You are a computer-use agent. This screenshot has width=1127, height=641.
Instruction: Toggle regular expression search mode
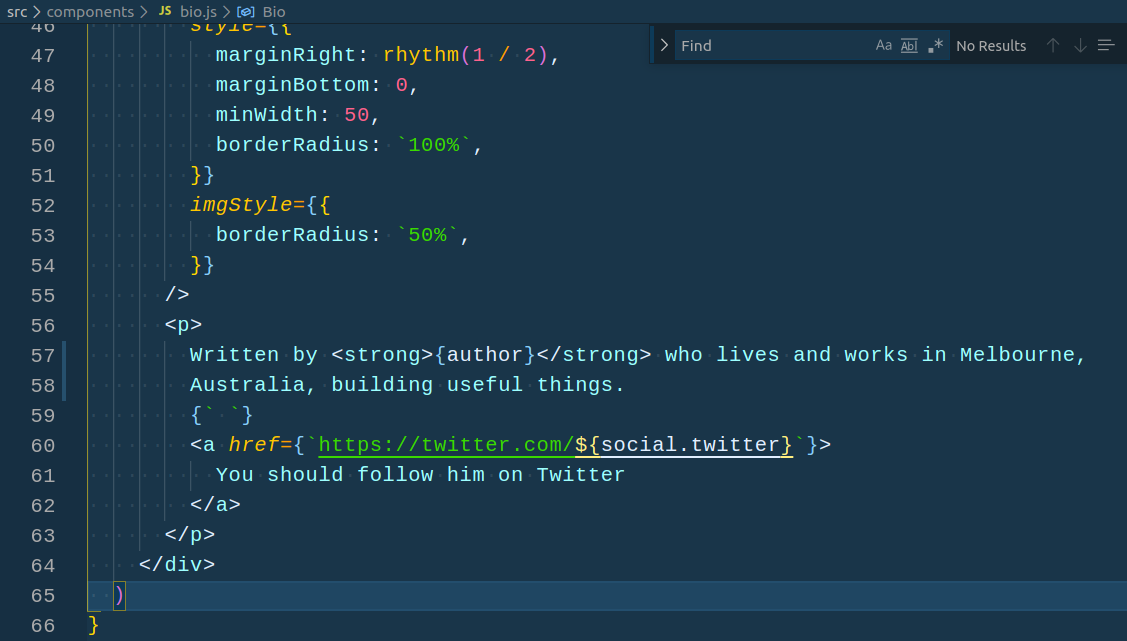(935, 45)
